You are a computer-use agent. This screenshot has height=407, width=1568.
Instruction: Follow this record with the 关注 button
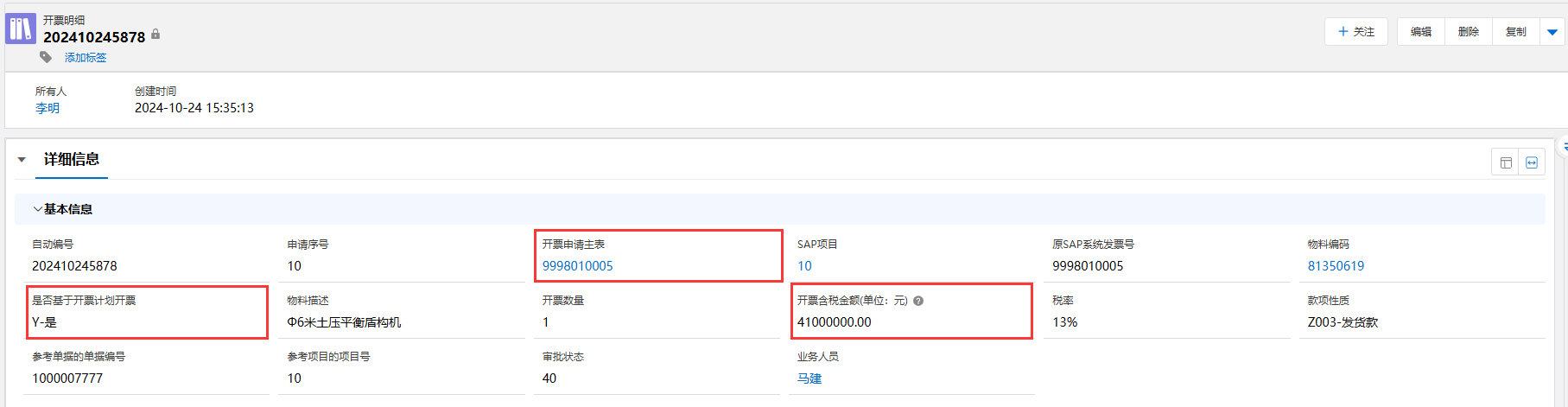pyautogui.click(x=1355, y=32)
